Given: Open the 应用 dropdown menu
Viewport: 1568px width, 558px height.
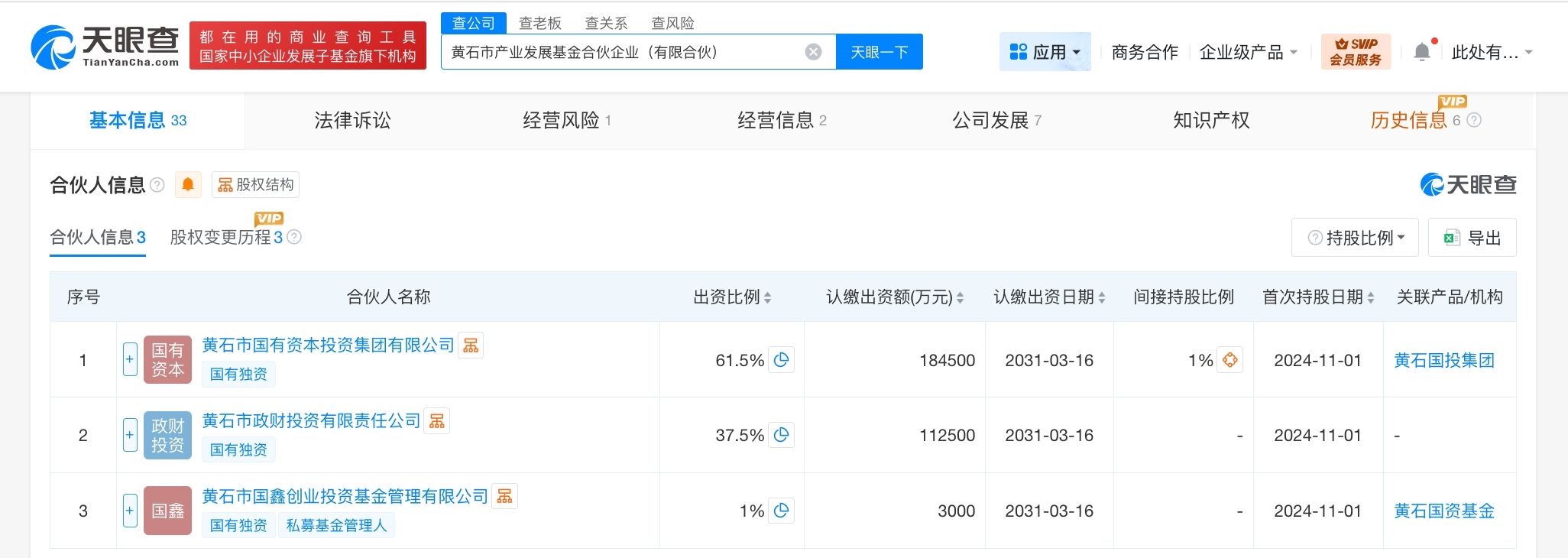Looking at the screenshot, I should click(1045, 52).
